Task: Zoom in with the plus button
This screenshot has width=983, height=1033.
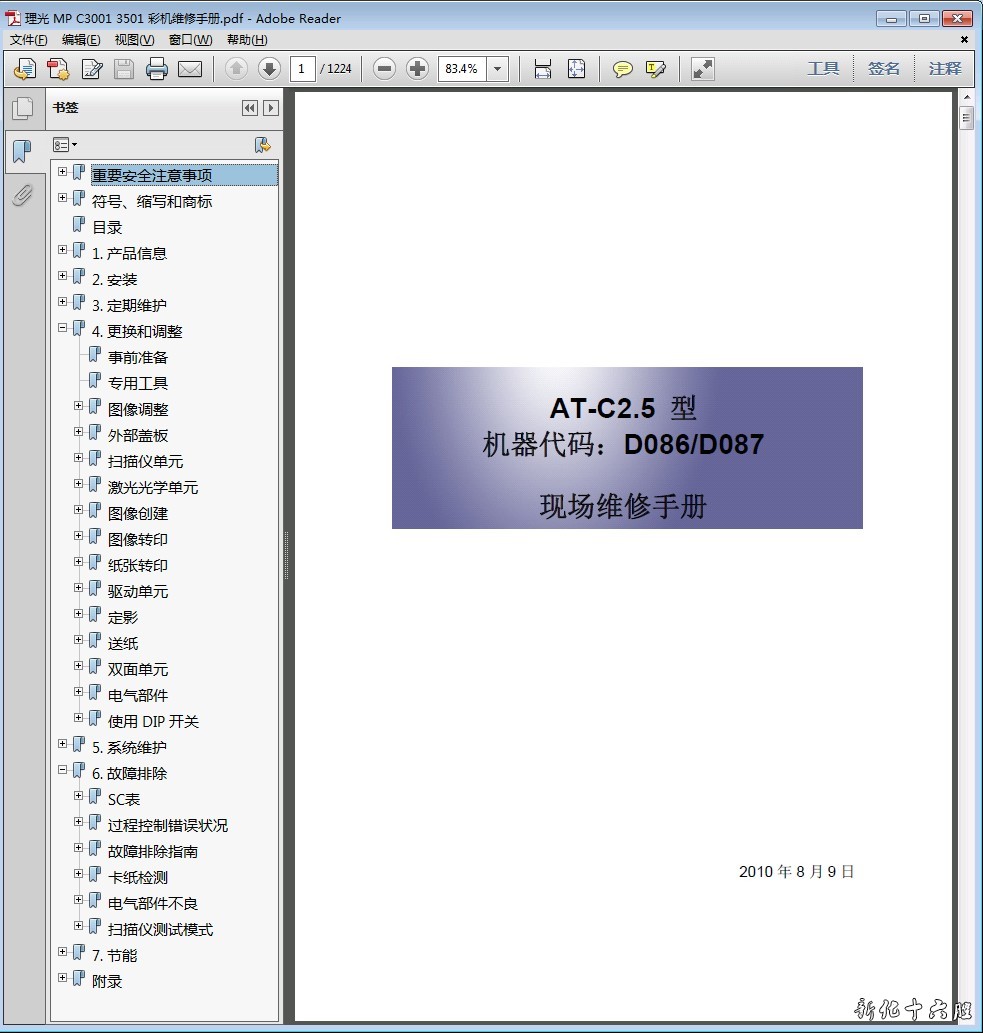Action: [x=418, y=69]
